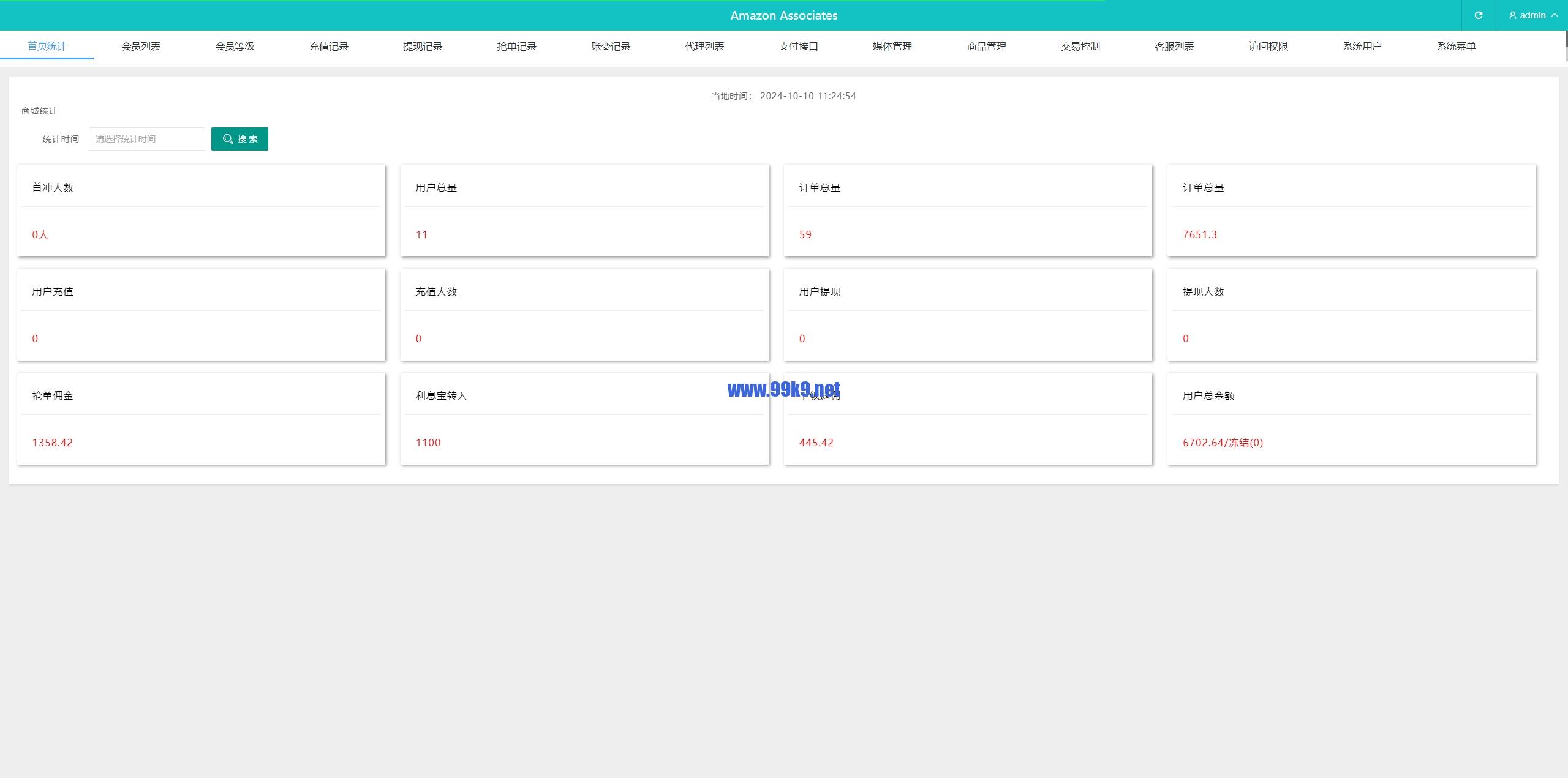Click order count value 59
This screenshot has width=1568, height=778.
pyautogui.click(x=805, y=234)
